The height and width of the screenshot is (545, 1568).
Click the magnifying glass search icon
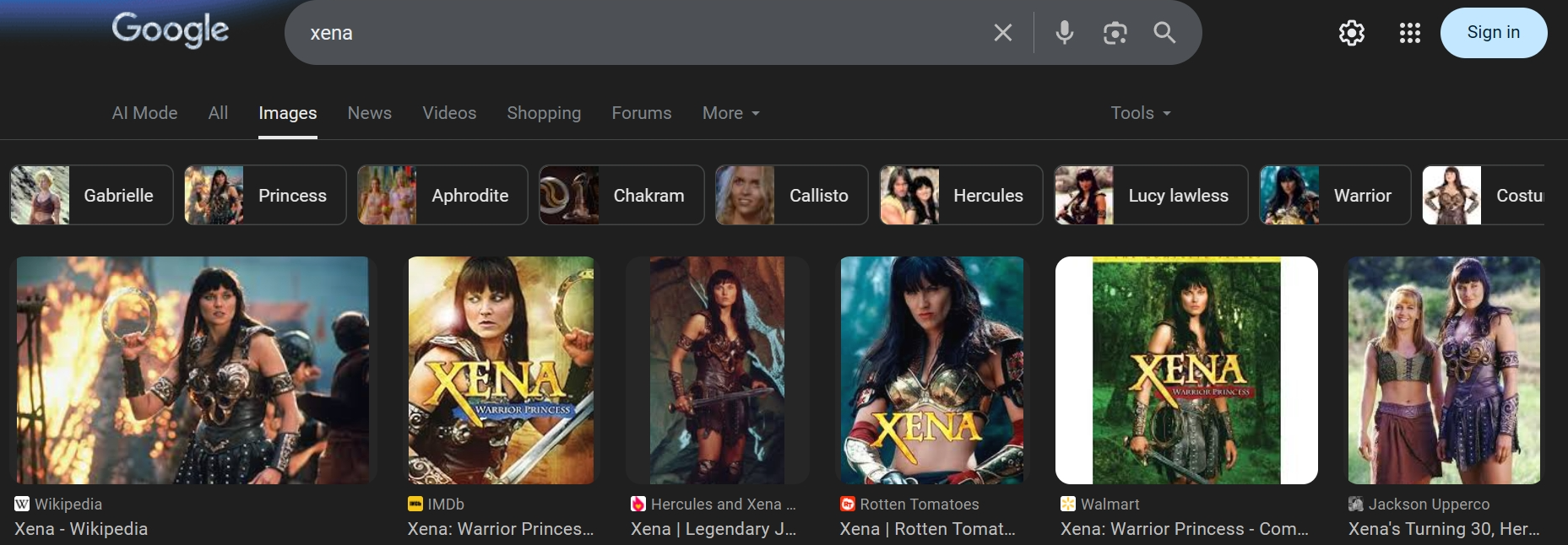(1164, 33)
